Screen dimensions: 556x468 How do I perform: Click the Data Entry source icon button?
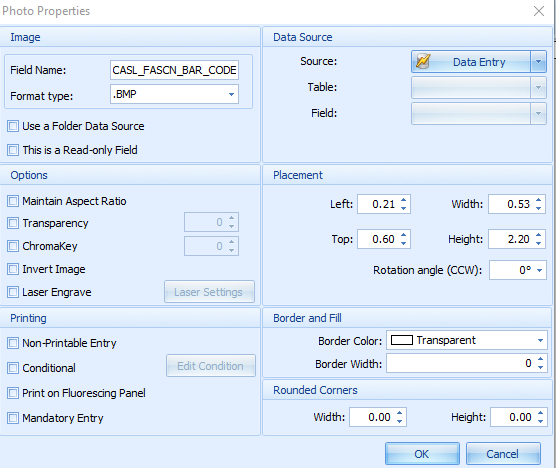coord(471,62)
